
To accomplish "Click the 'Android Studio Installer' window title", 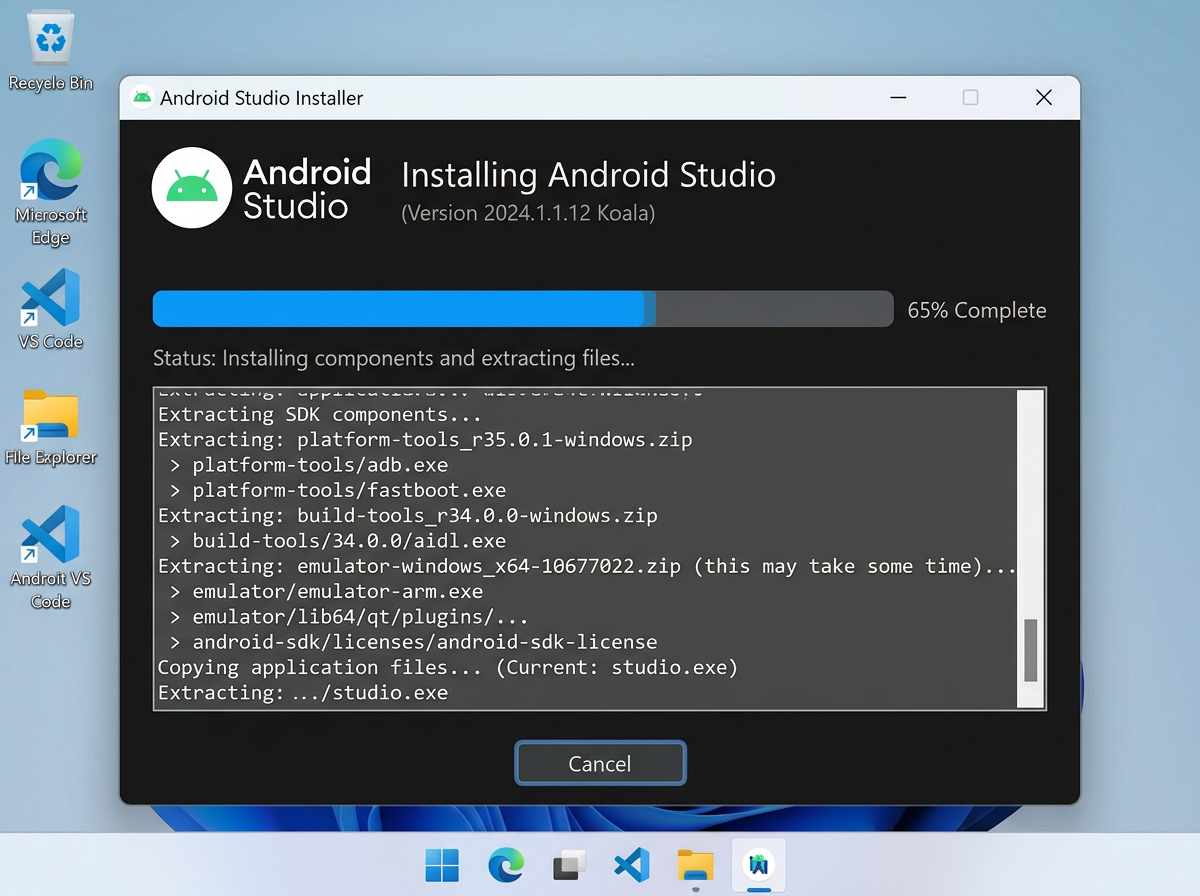I will (x=262, y=98).
